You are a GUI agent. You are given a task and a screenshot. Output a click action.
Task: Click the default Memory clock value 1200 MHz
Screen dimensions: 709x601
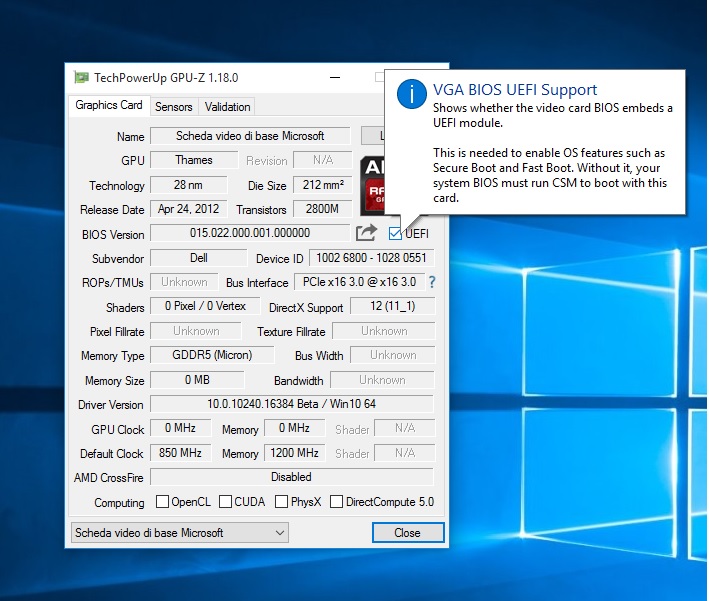294,453
